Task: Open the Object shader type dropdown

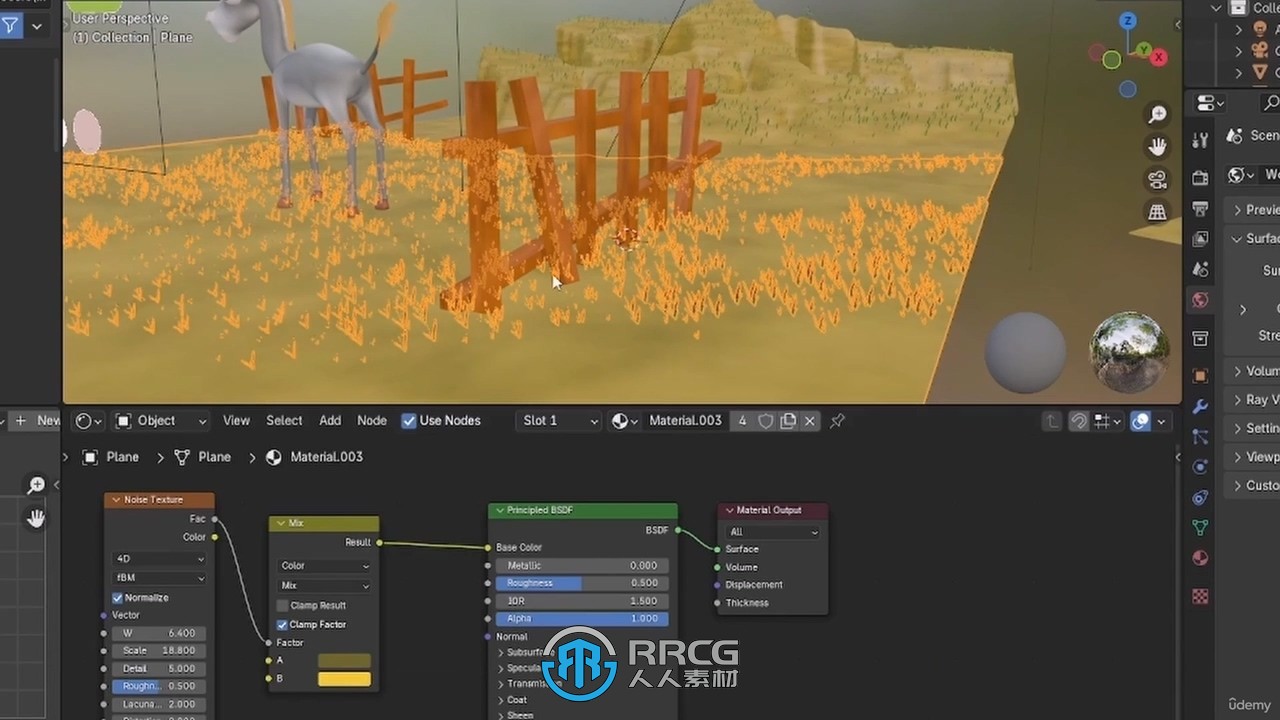Action: (161, 421)
